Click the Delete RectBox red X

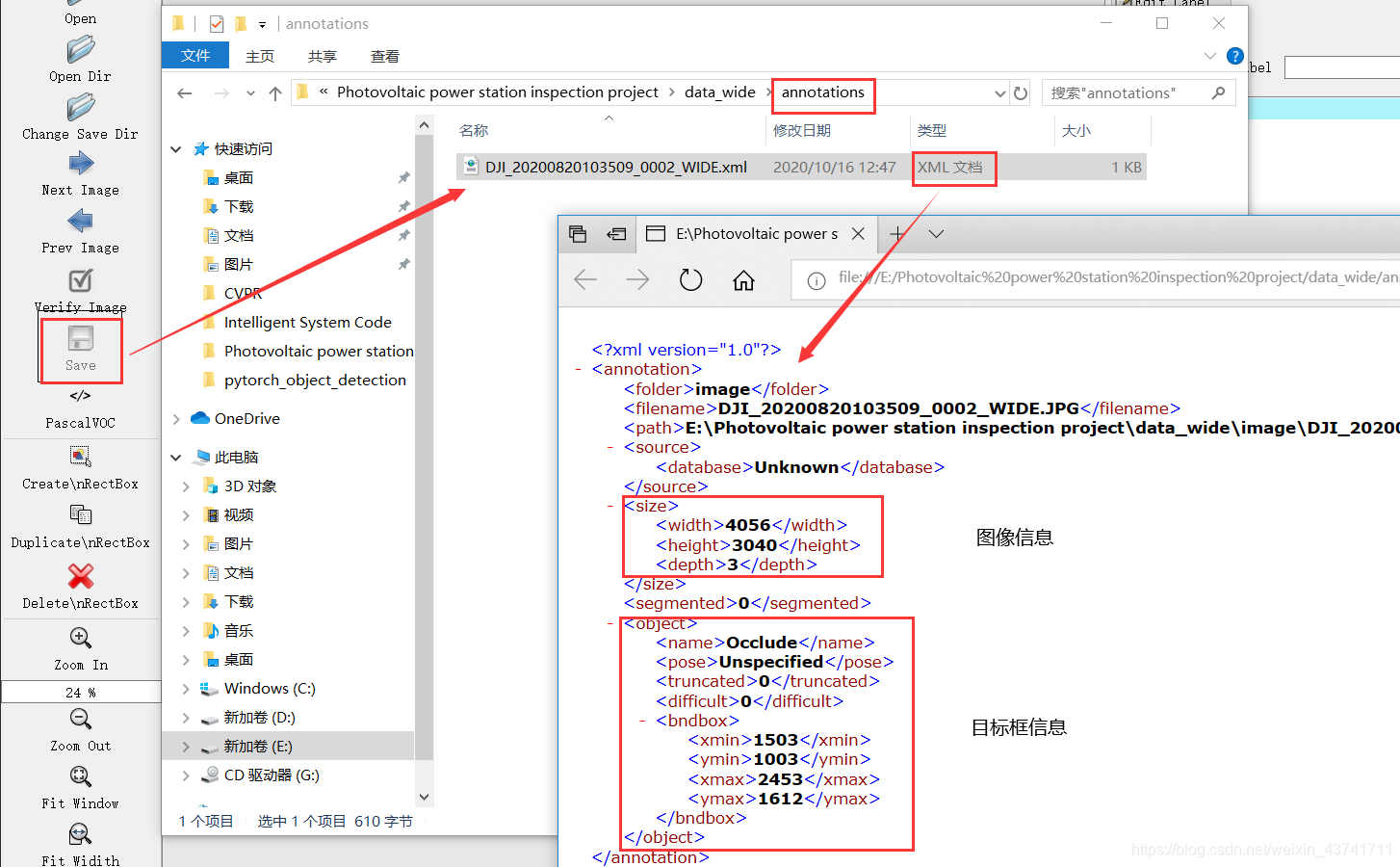click(81, 575)
